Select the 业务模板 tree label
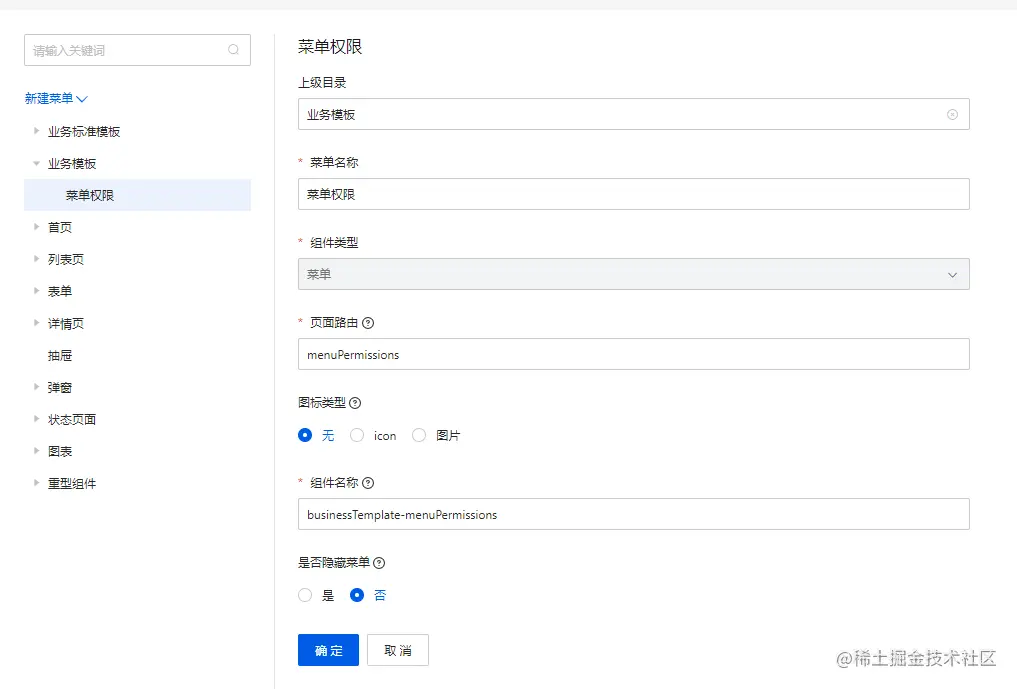The height and width of the screenshot is (689, 1017). pyautogui.click(x=72, y=163)
